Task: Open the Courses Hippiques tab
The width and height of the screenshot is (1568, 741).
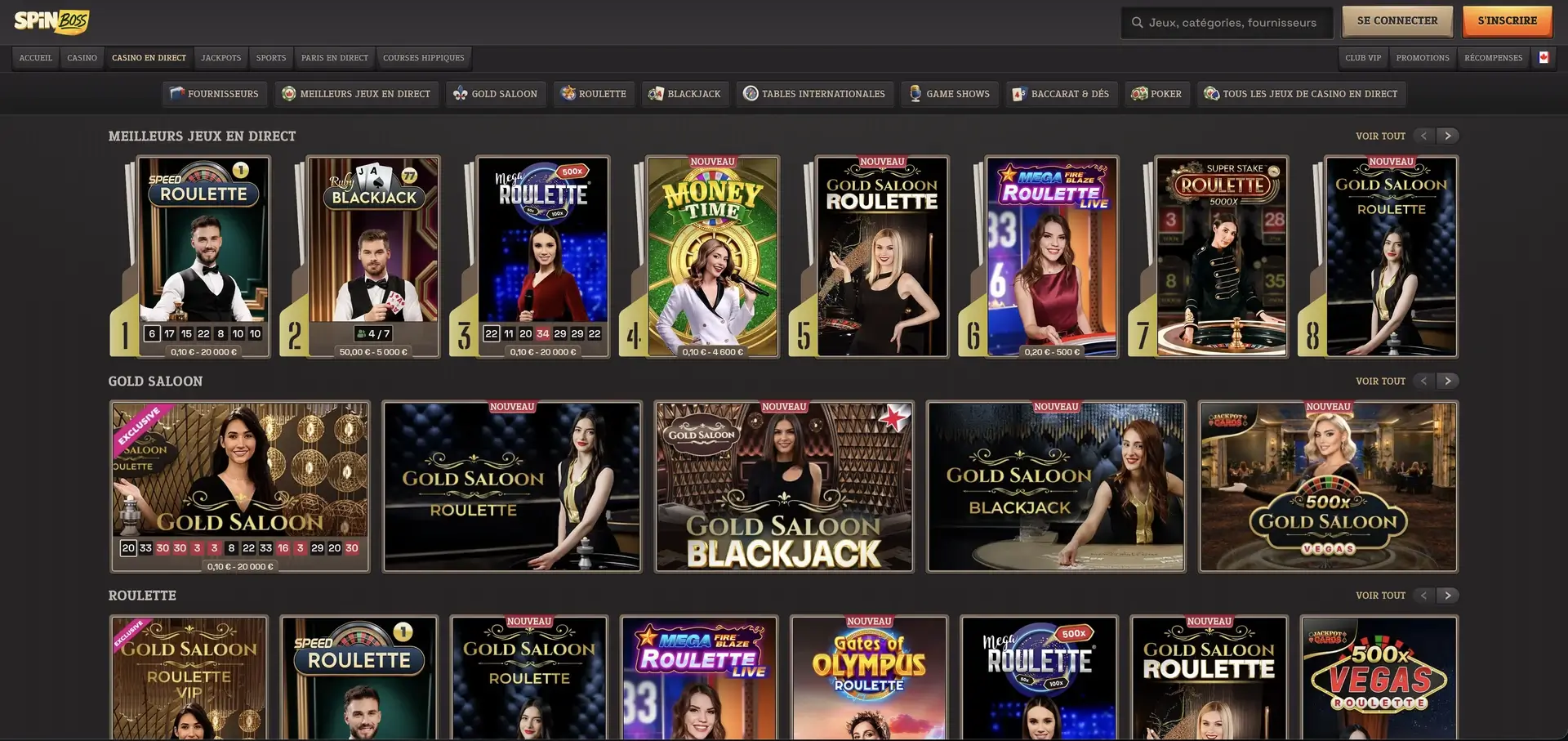Action: coord(424,58)
